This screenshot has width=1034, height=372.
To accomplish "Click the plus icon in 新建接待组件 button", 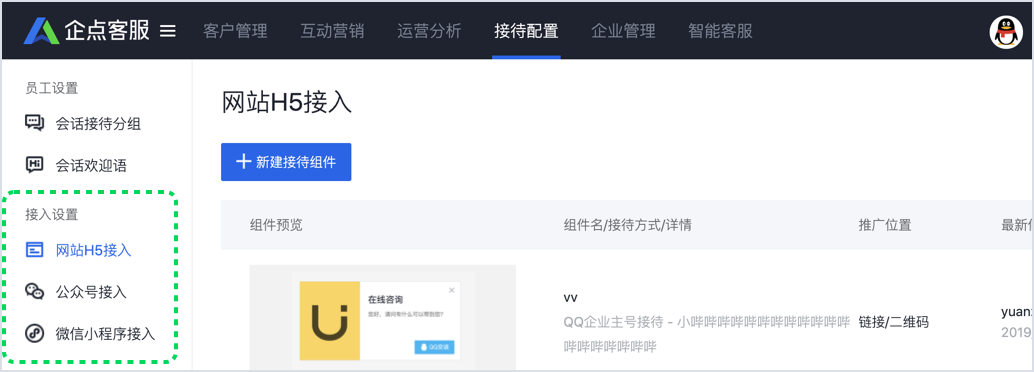I will pos(243,162).
